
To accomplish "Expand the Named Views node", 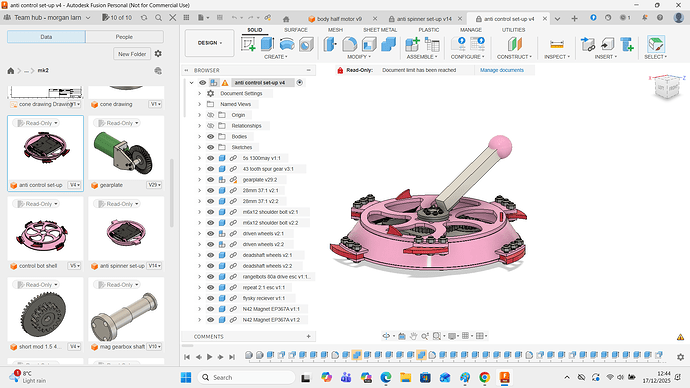I will [x=199, y=104].
